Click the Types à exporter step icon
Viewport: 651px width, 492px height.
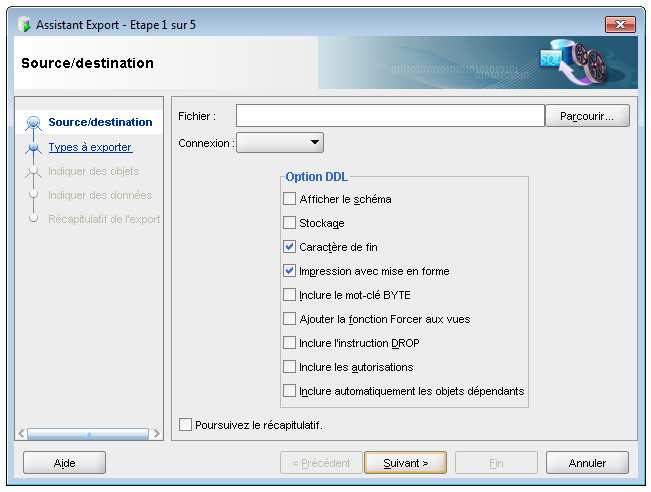point(34,148)
